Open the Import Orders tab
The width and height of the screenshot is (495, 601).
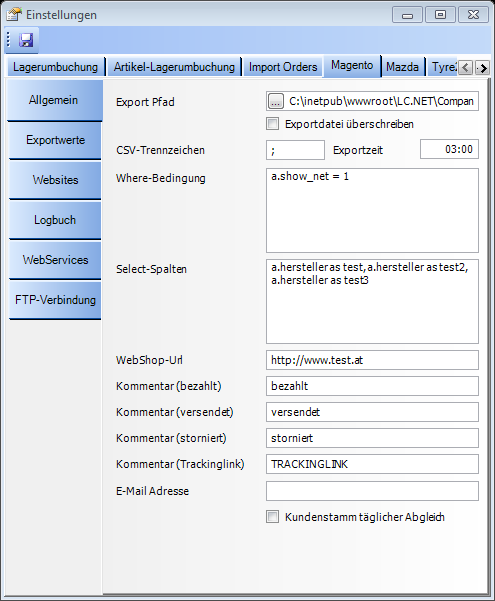point(283,67)
